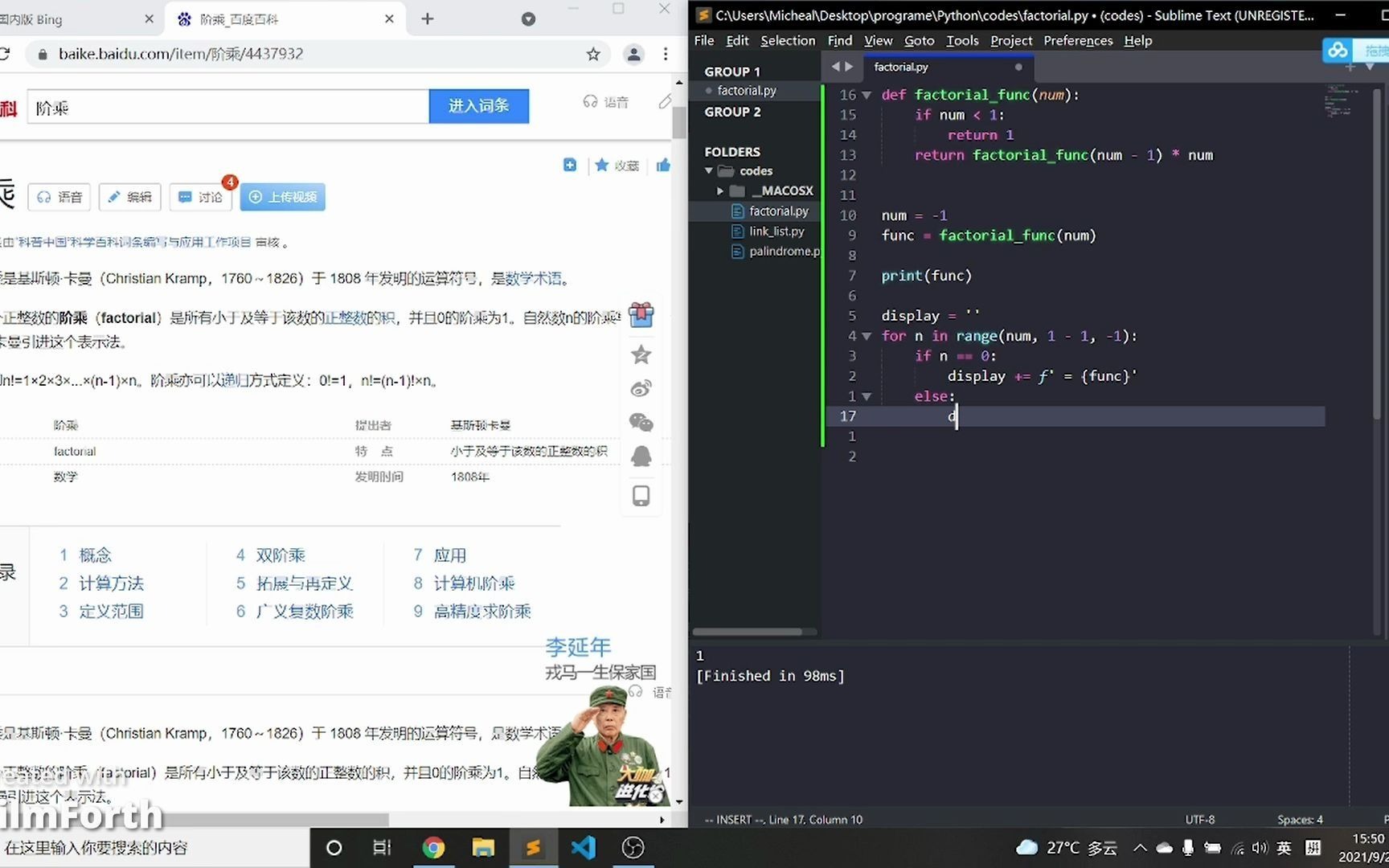This screenshot has width=1389, height=868.
Task: Click the Baidu Baike search input field
Action: (x=228, y=107)
